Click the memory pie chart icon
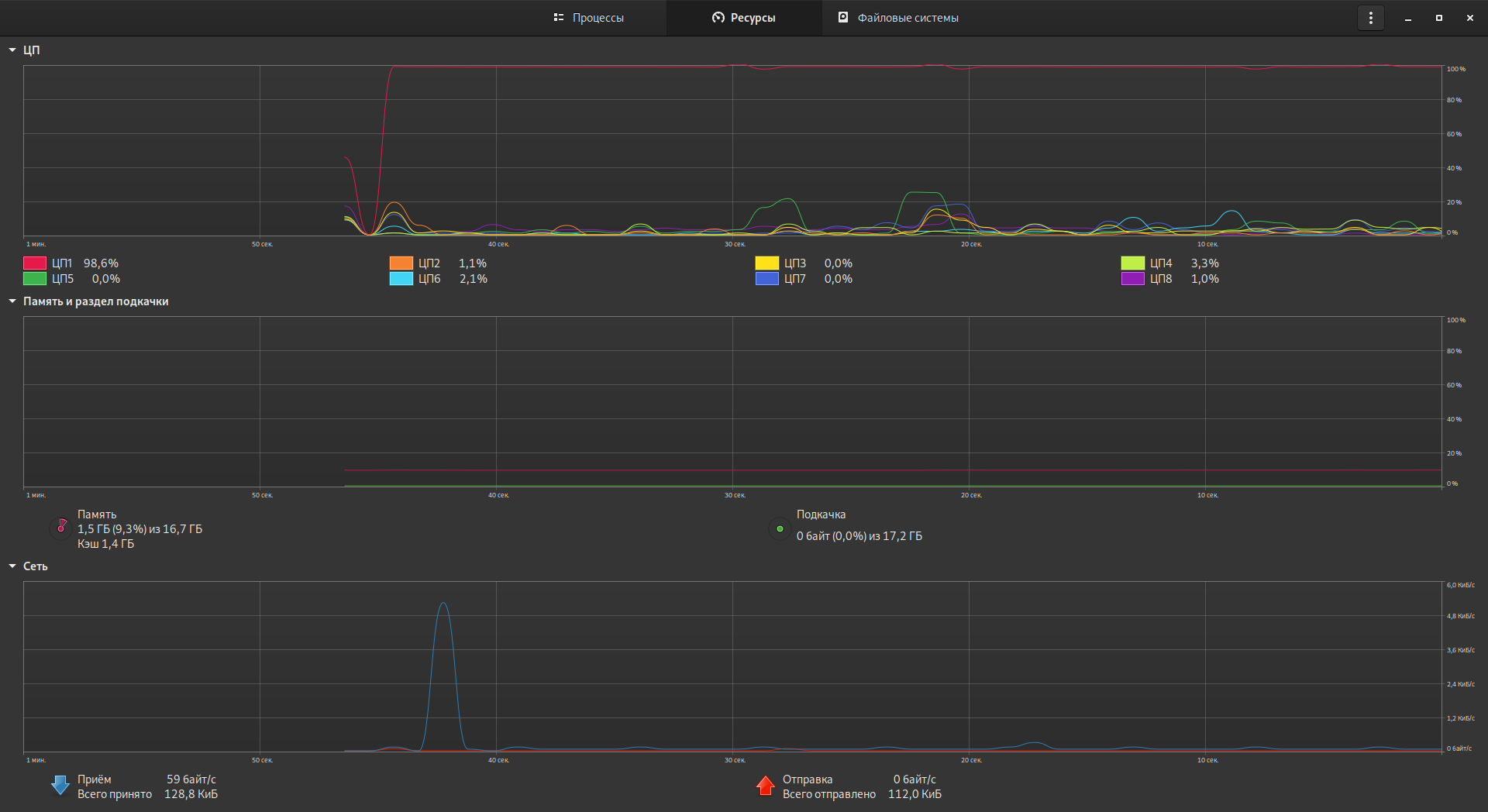Screen dimensions: 1488x812 pyautogui.click(x=61, y=528)
